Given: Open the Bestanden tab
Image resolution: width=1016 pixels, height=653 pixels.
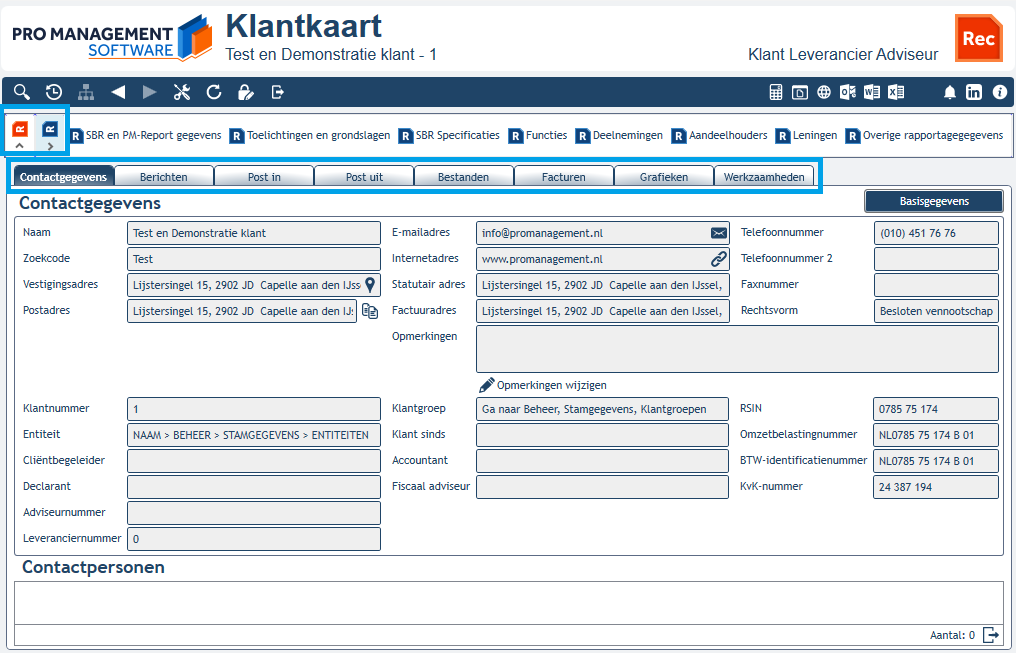Looking at the screenshot, I should coord(463,177).
